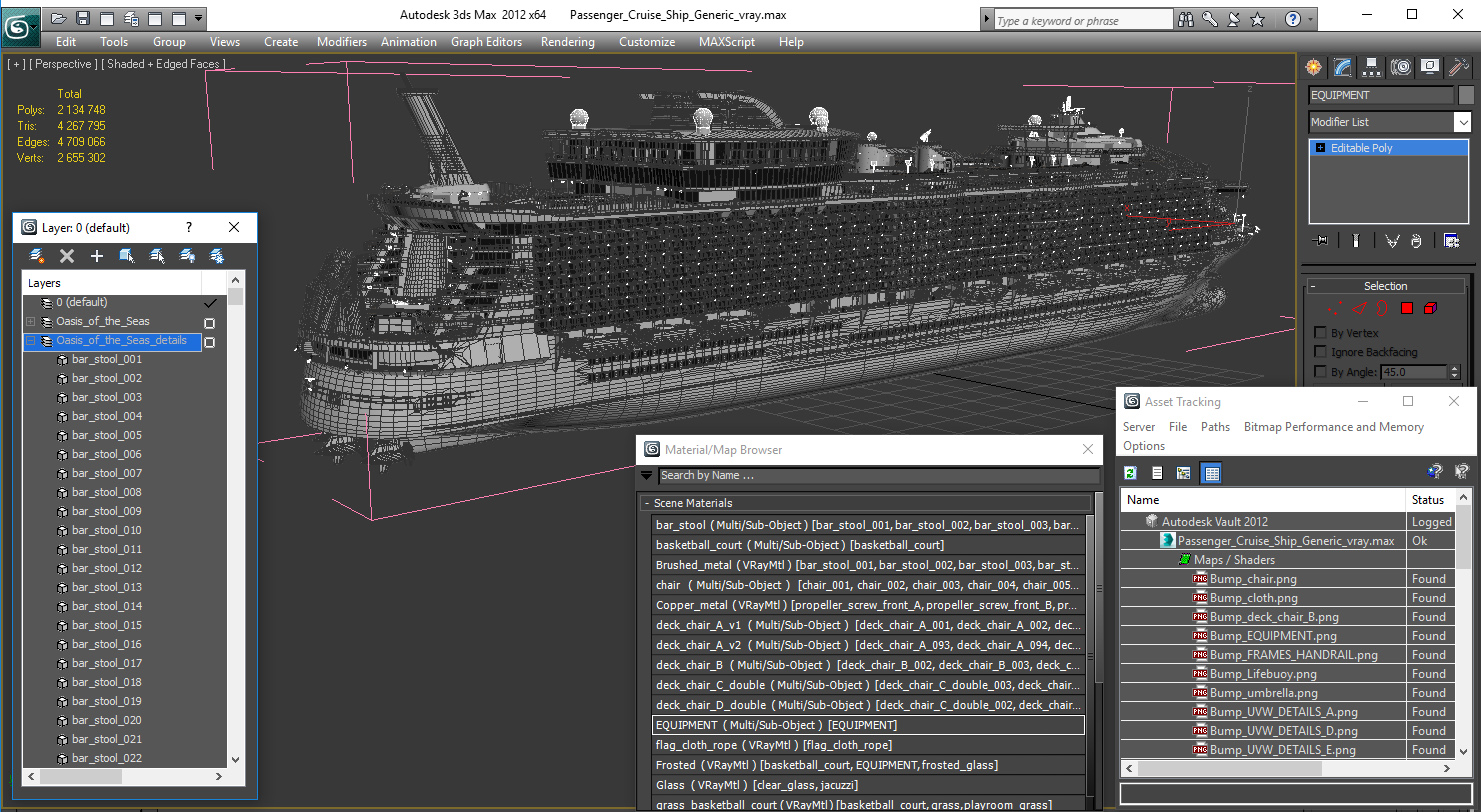Open the Display command panel tab
The height and width of the screenshot is (812, 1481).
pyautogui.click(x=1429, y=67)
